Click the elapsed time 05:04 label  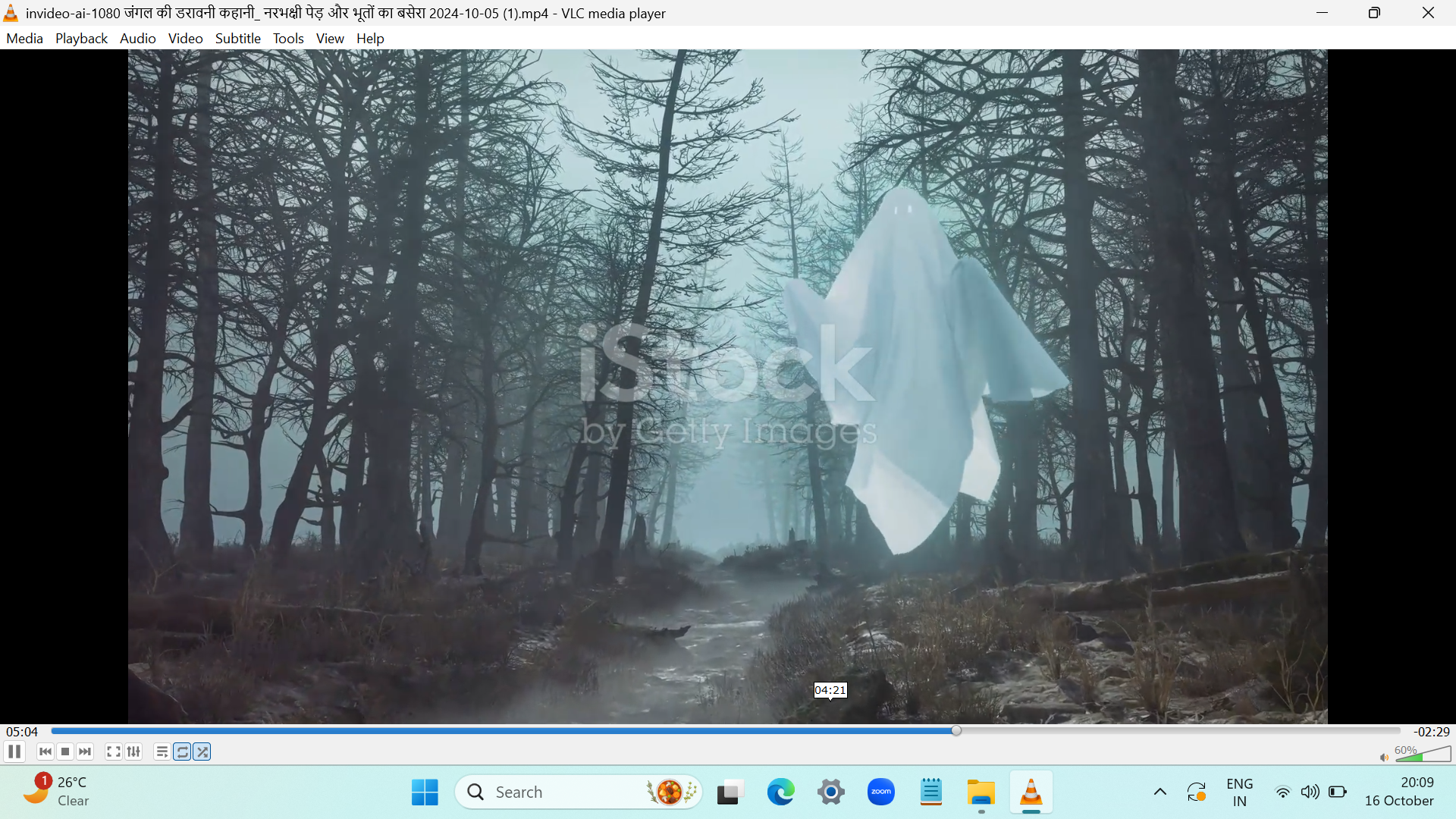click(x=22, y=732)
